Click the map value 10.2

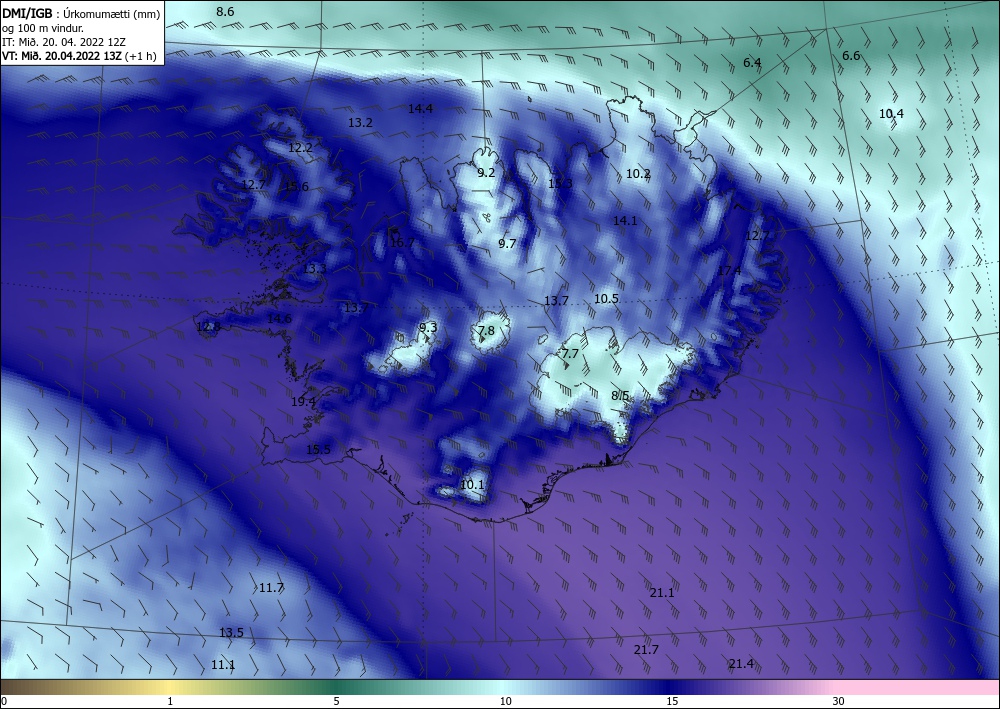(x=638, y=174)
